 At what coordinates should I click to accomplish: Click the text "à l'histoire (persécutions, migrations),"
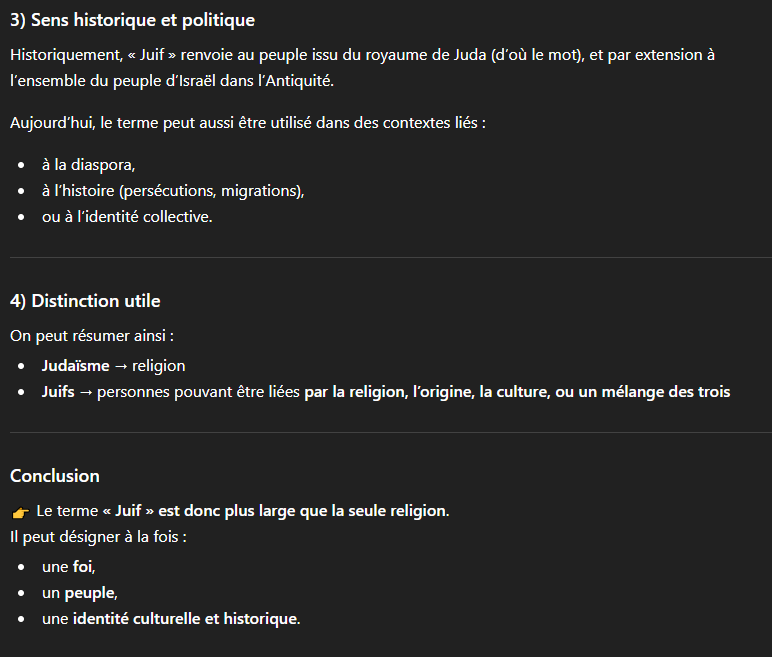pos(172,190)
